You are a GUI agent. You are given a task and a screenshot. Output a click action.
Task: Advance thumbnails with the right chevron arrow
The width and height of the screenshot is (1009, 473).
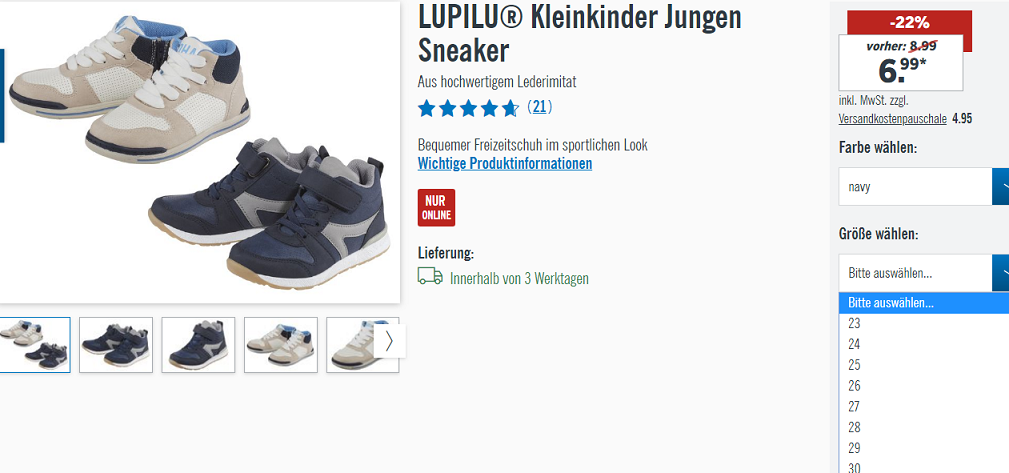pyautogui.click(x=389, y=340)
